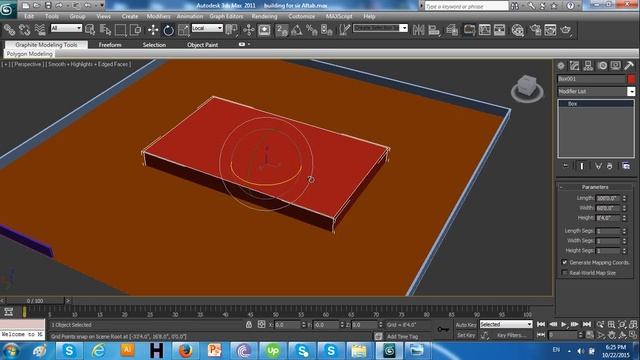Open the Rendering menu

264,16
